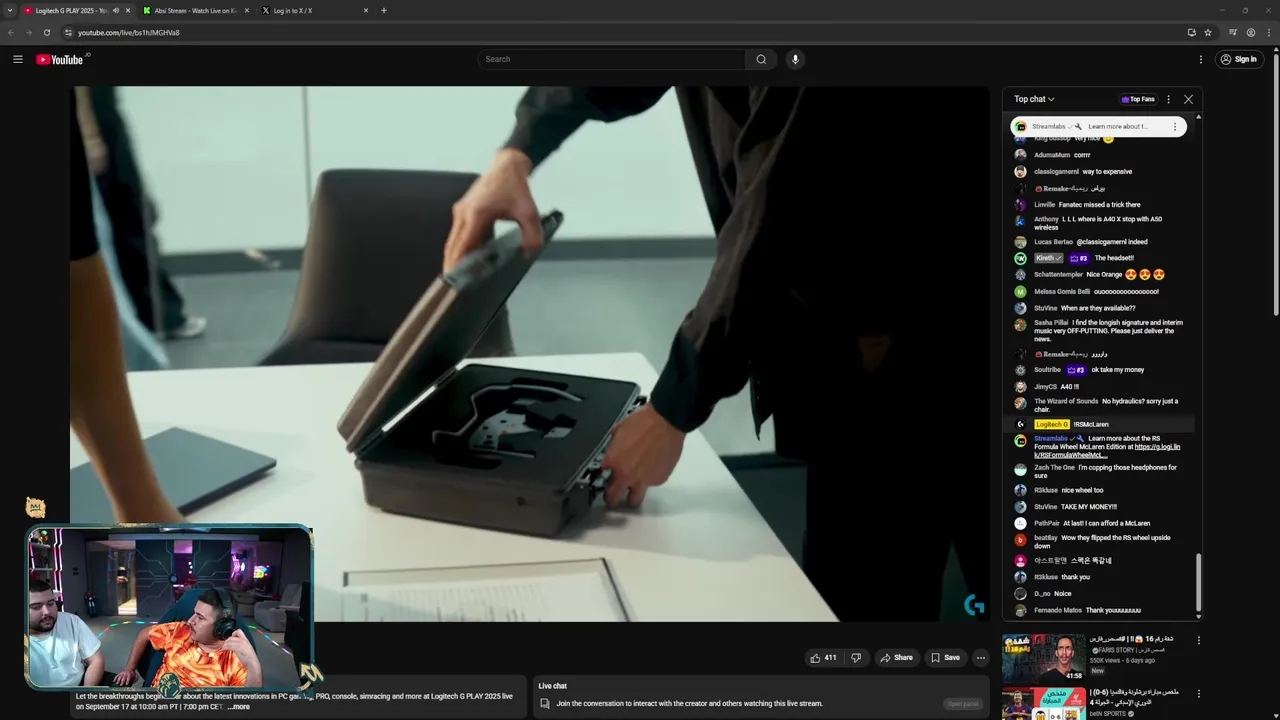Share the video with the Share button
The image size is (1280, 720).
click(x=896, y=657)
